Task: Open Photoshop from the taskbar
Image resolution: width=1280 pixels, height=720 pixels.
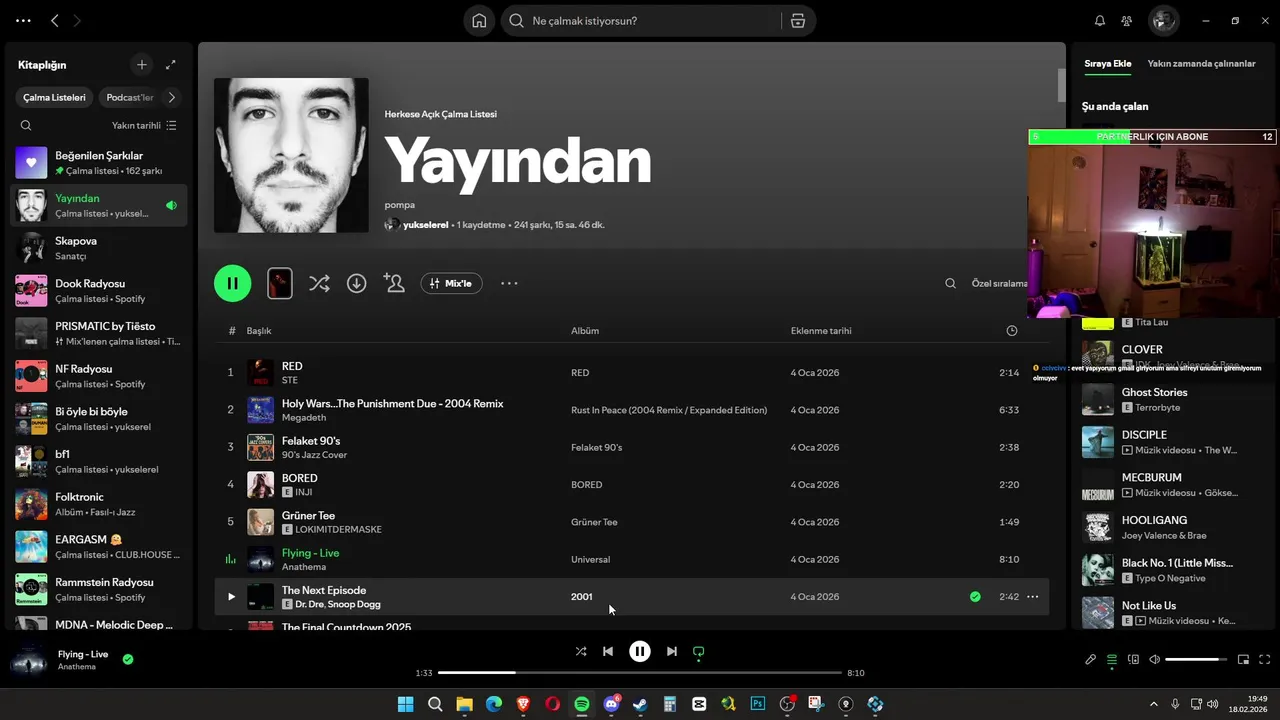Action: (758, 704)
